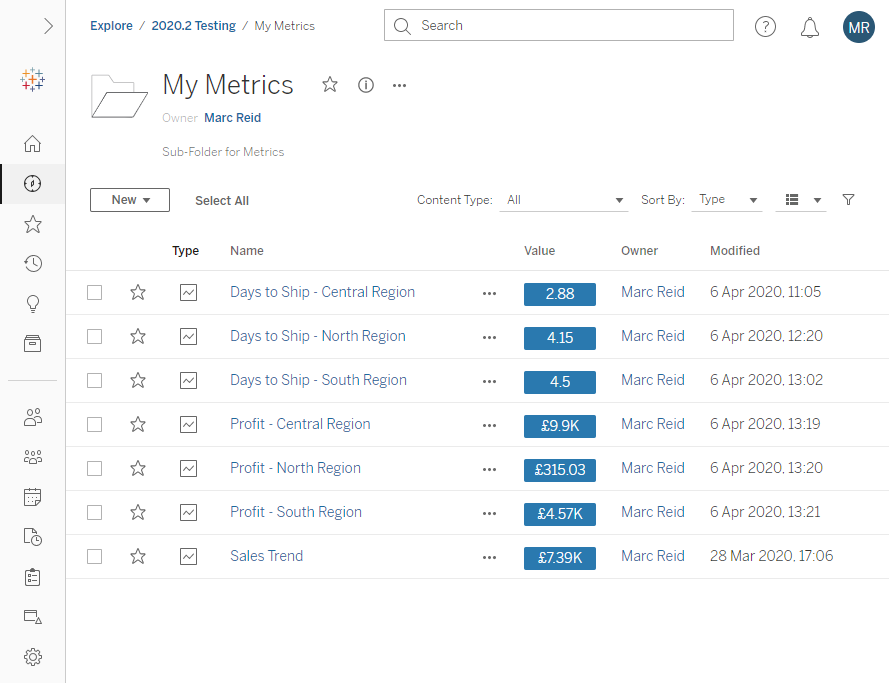Expand the Sort By Type dropdown
The image size is (889, 683).
point(729,200)
